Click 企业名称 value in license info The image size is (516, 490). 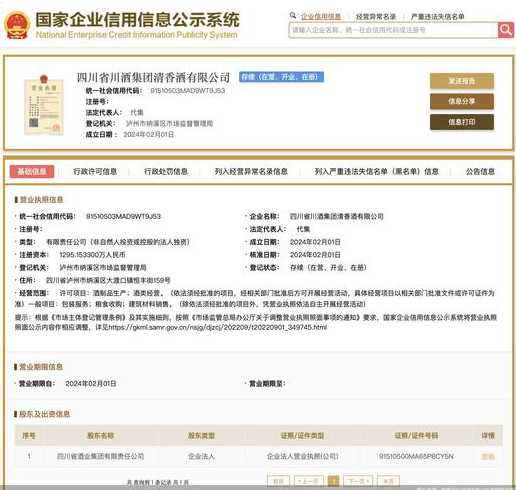(x=337, y=216)
